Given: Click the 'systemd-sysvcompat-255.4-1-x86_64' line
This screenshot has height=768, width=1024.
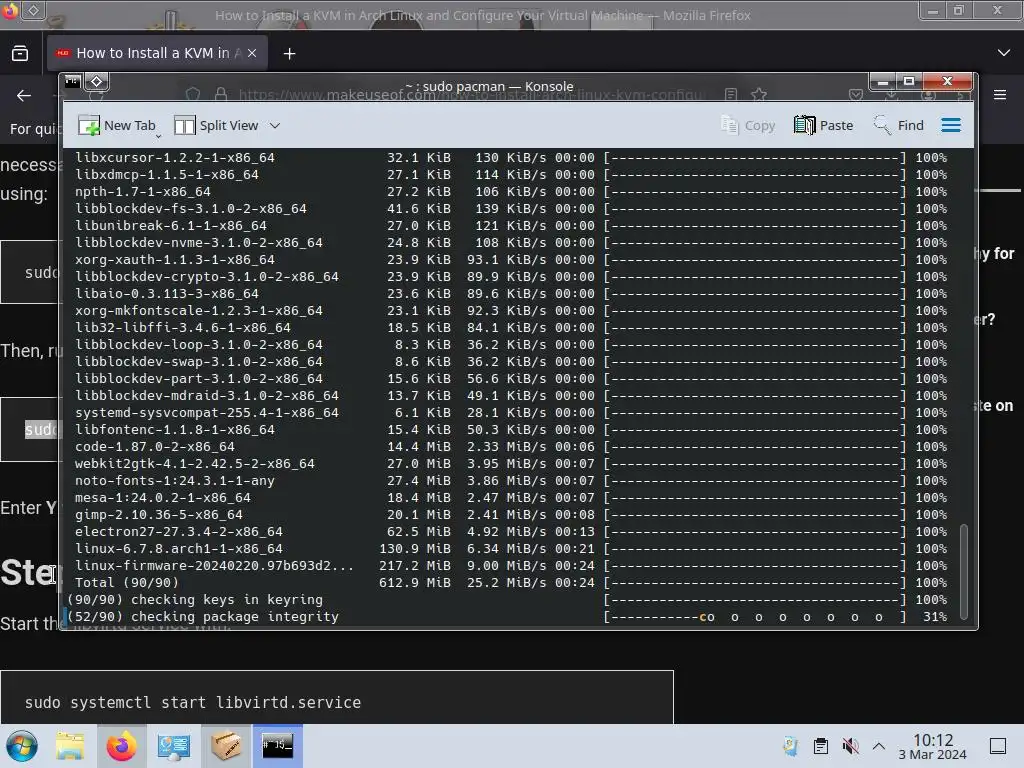Looking at the screenshot, I should pos(511,413).
